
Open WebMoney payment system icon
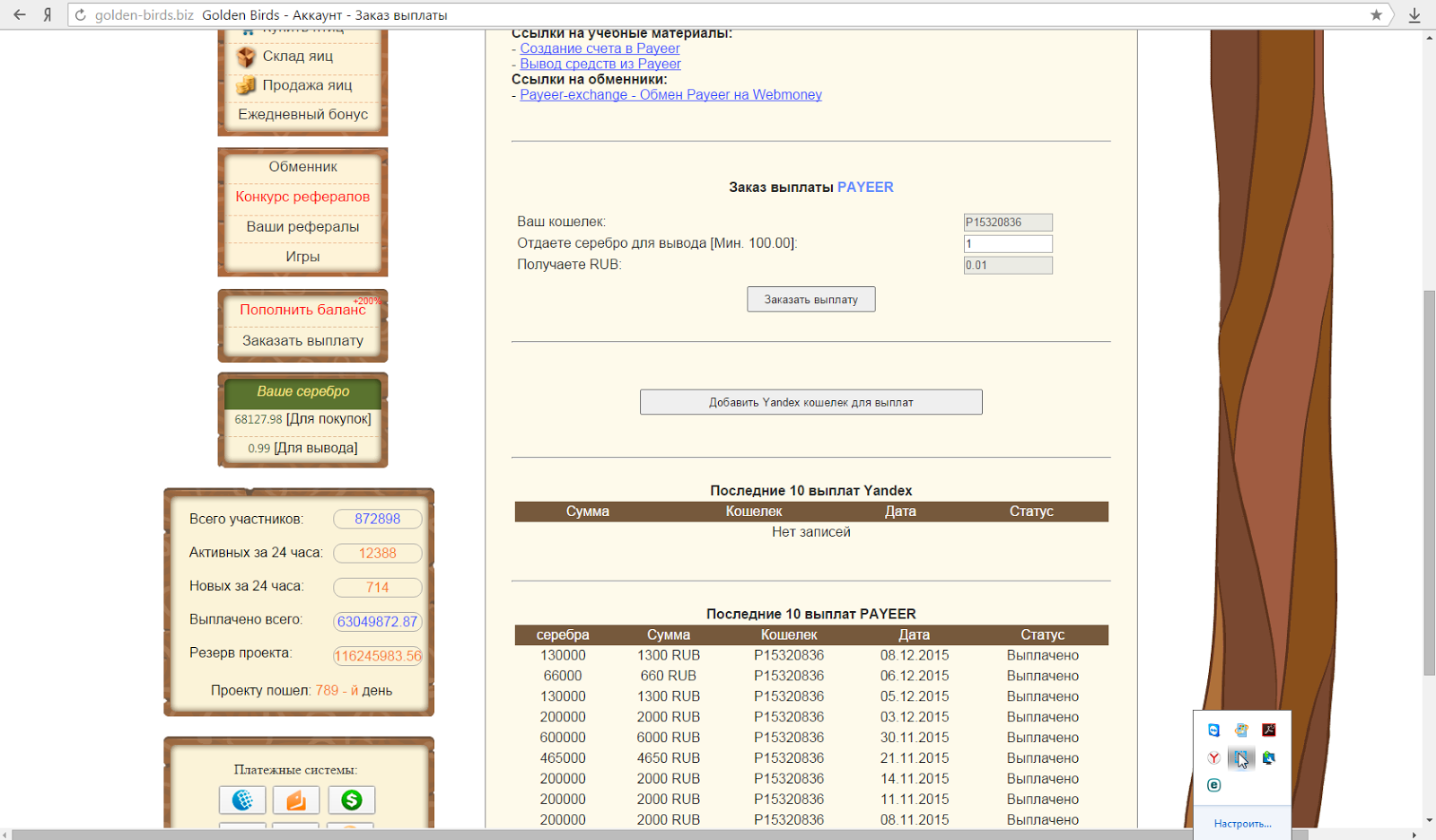(x=242, y=800)
